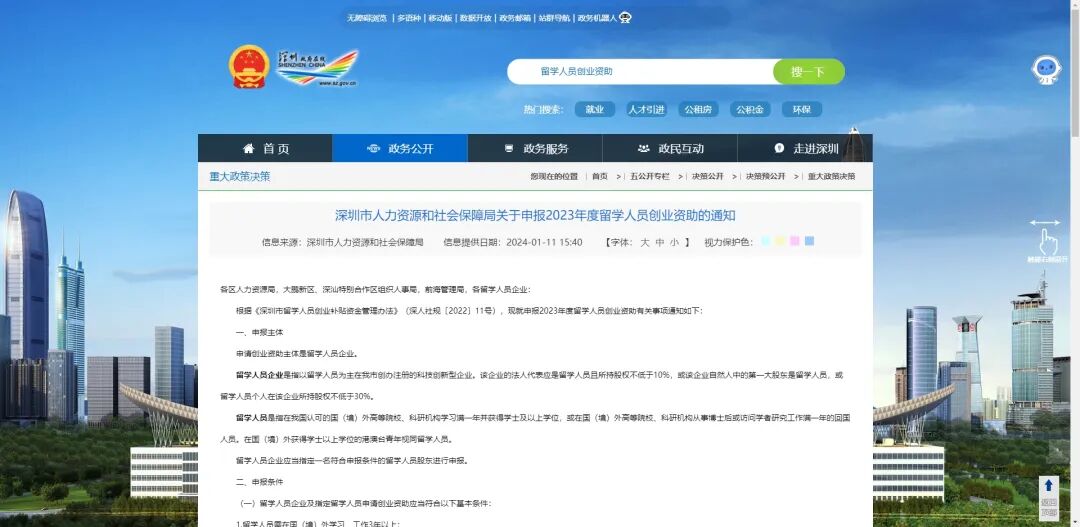Set font size to 中
The image size is (1080, 527).
[x=660, y=242]
